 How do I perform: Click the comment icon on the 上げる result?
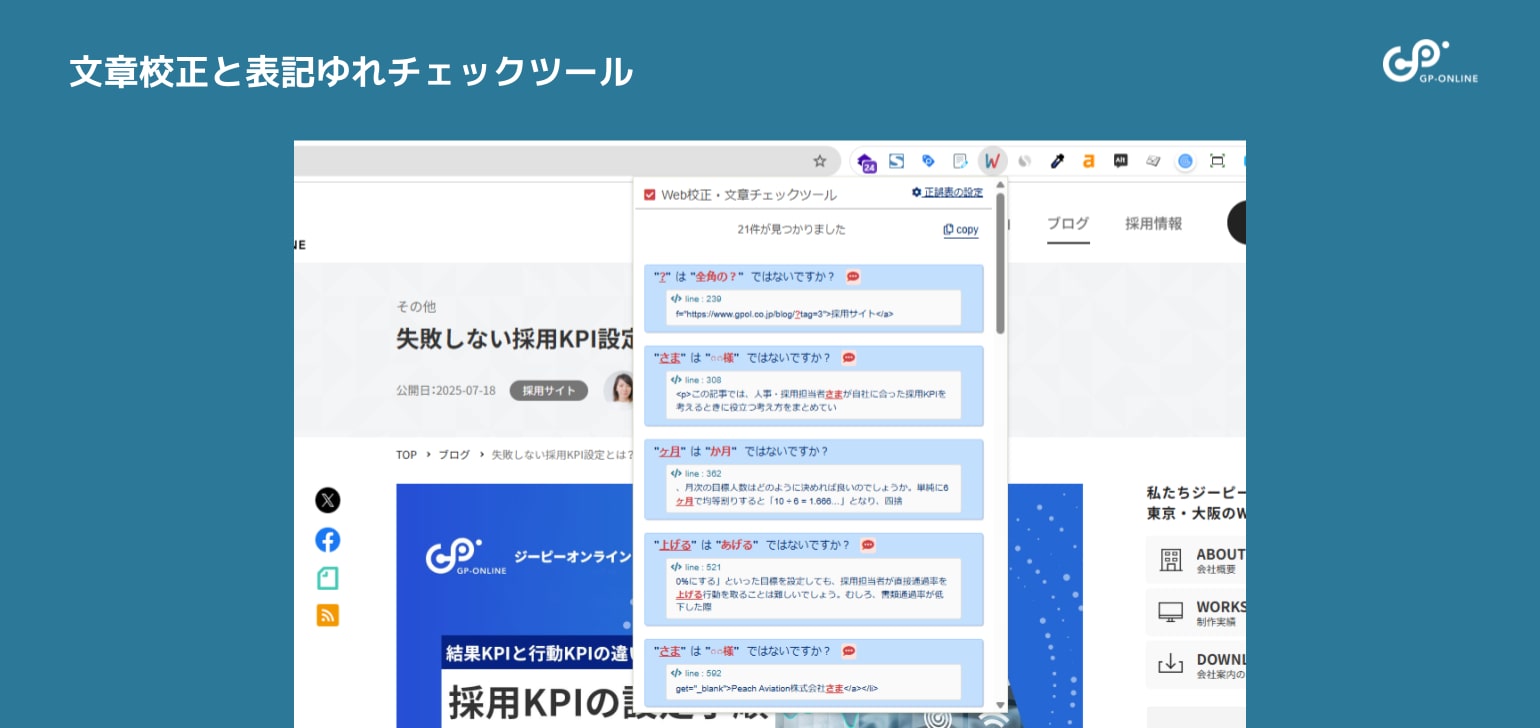[x=868, y=545]
